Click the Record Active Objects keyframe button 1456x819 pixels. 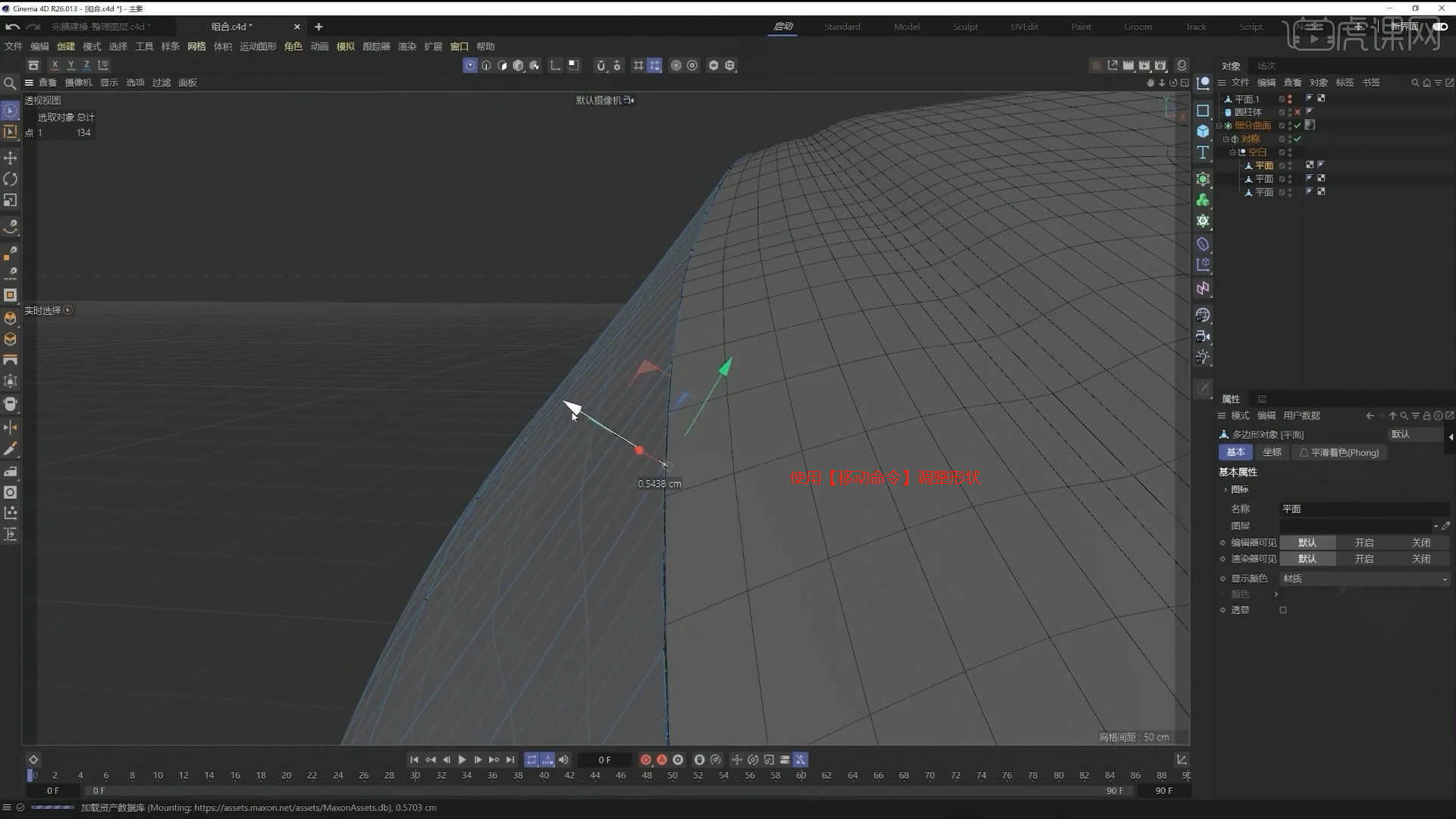click(646, 760)
